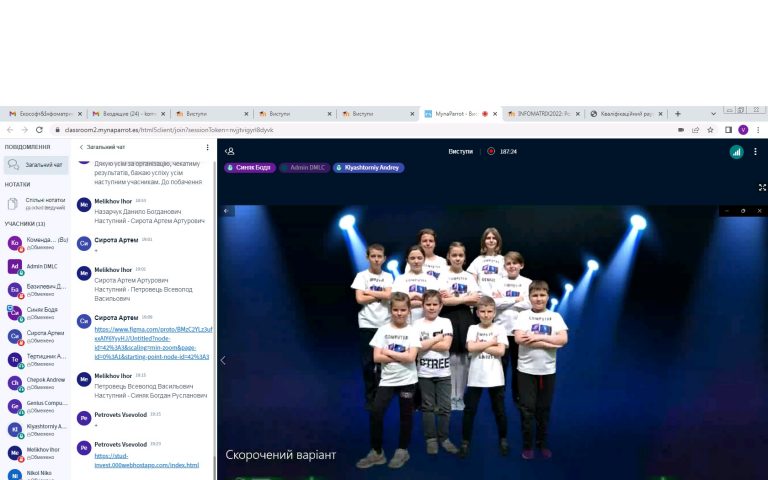Open the Загальний чат conversation

(36, 164)
